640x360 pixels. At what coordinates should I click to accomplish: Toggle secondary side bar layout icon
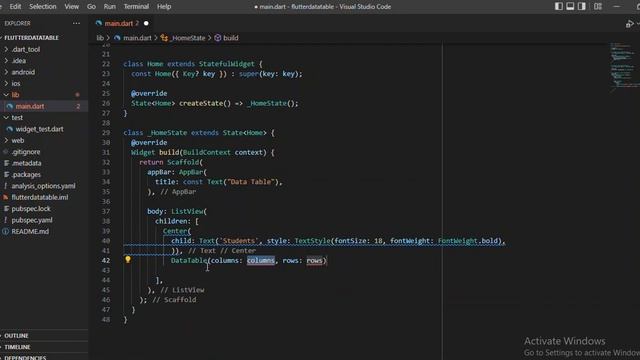(582, 6)
